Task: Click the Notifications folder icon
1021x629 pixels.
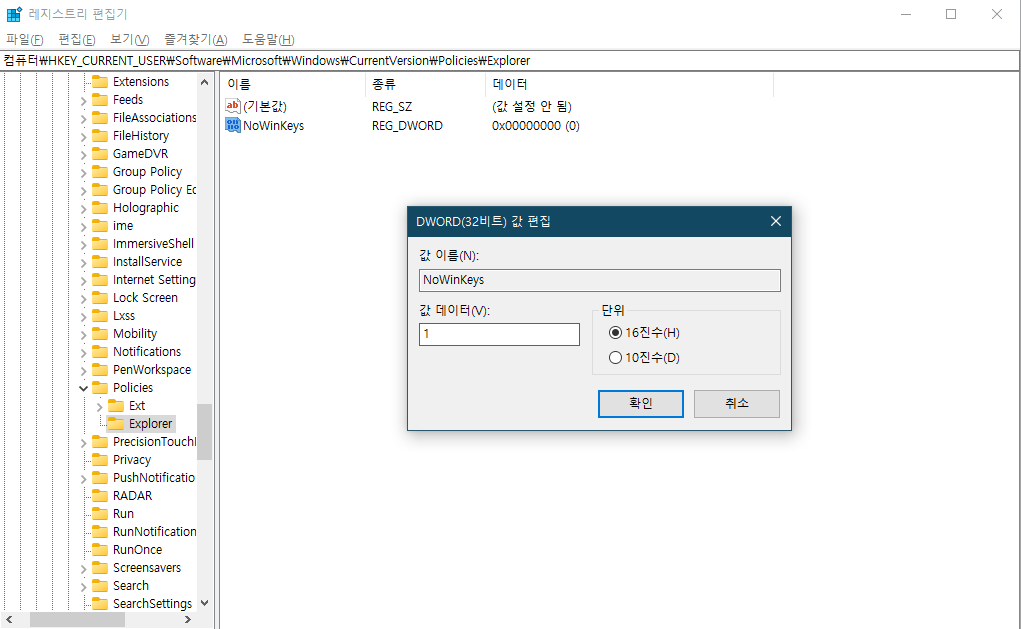Action: click(x=100, y=352)
